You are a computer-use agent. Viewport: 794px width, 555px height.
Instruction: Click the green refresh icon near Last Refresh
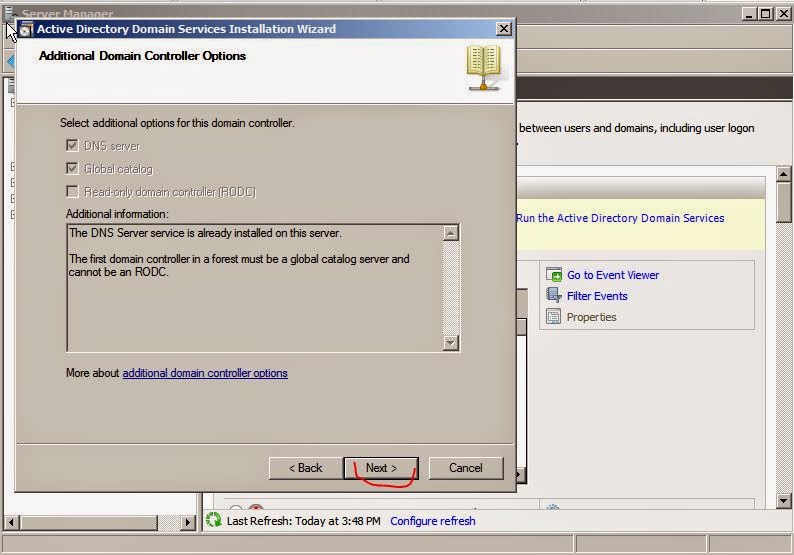(214, 520)
